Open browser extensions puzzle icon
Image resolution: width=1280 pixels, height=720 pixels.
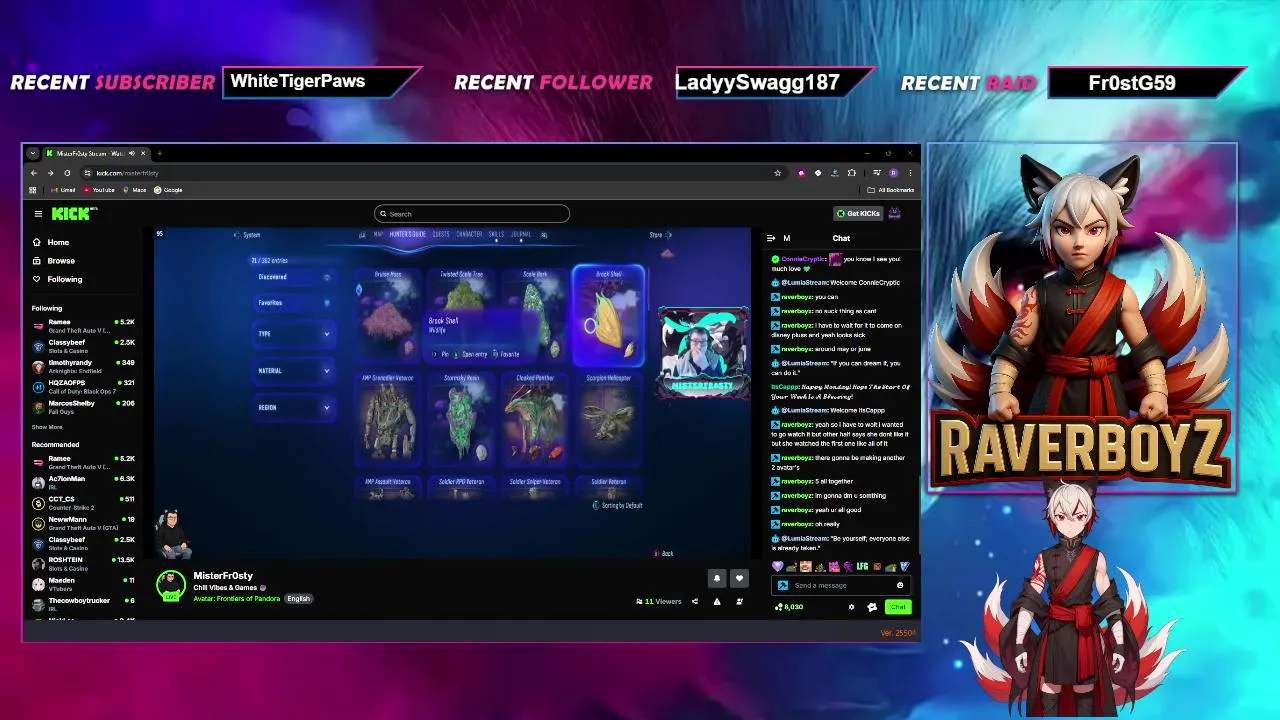851,173
